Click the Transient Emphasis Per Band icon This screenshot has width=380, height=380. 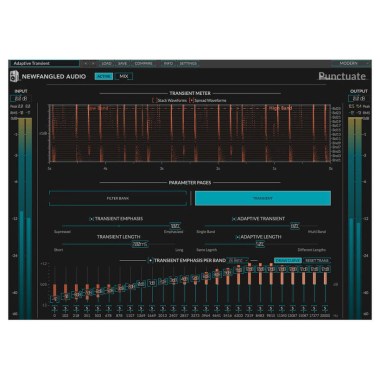click(150, 260)
